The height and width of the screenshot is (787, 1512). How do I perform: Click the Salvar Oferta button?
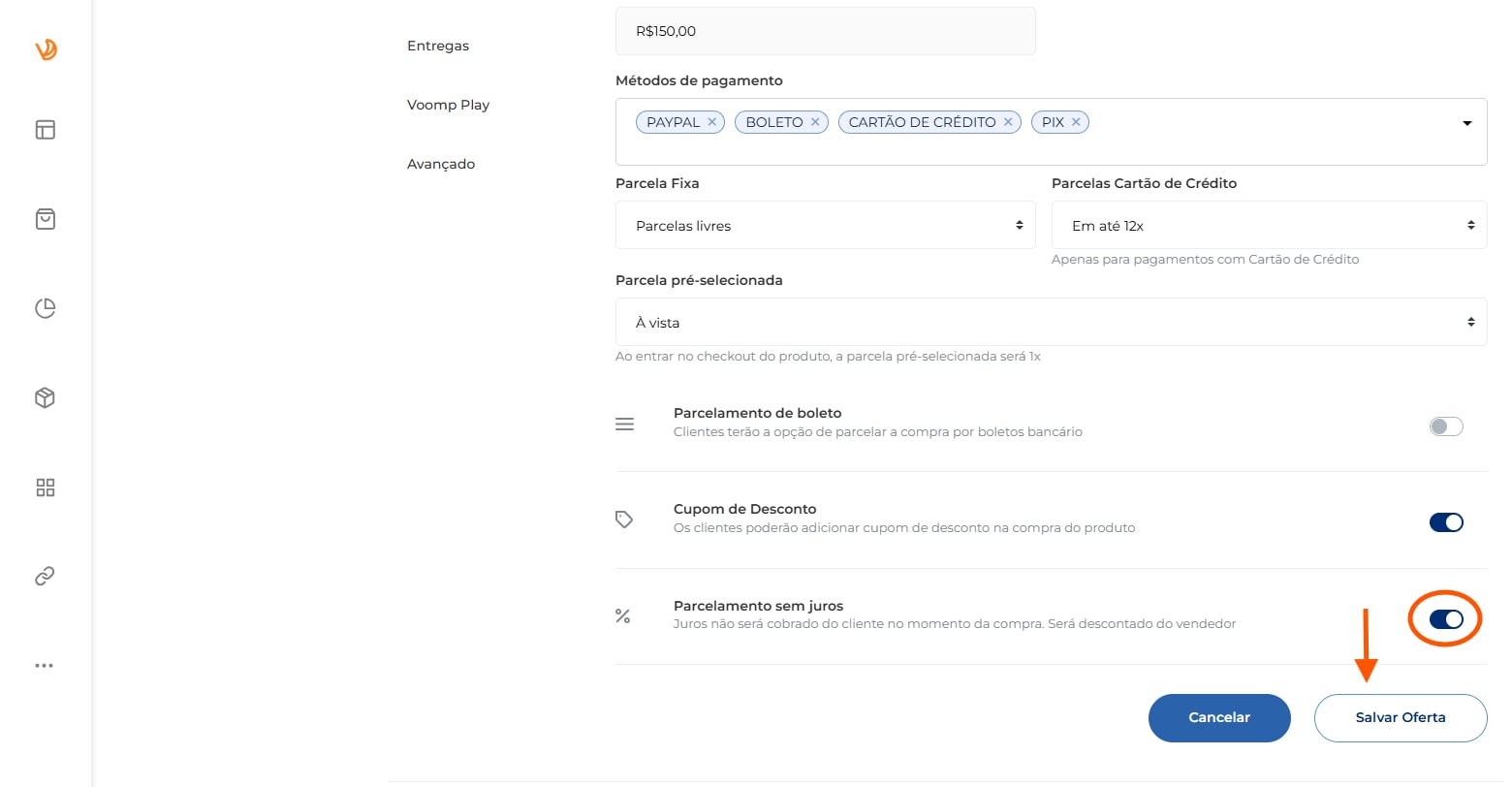coord(1400,717)
